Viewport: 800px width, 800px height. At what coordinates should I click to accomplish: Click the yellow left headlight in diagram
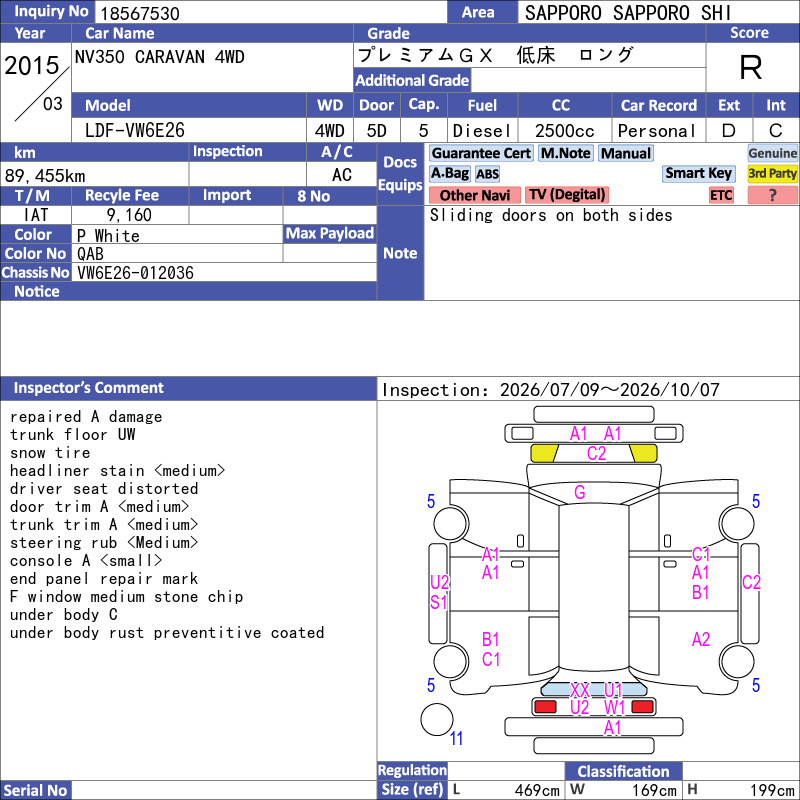tap(544, 453)
